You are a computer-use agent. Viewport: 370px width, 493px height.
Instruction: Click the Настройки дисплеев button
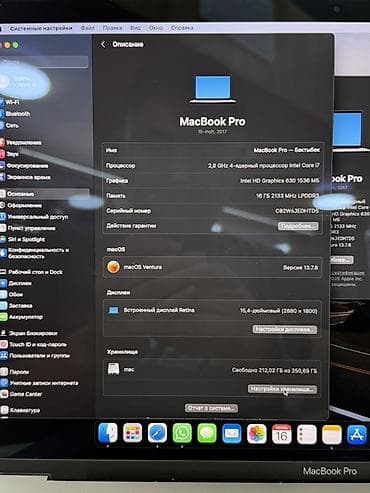point(284,330)
